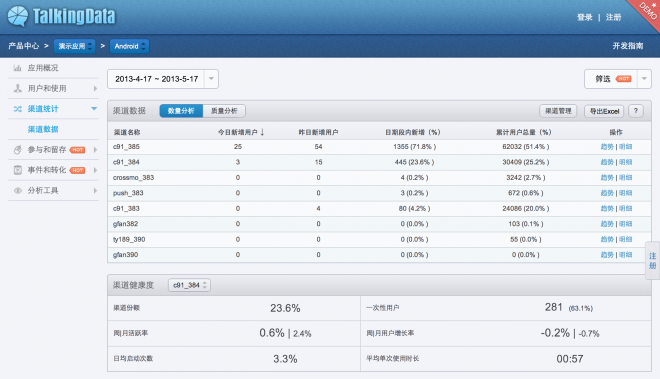The width and height of the screenshot is (660, 379).
Task: Click the 登录 link
Action: coord(585,17)
